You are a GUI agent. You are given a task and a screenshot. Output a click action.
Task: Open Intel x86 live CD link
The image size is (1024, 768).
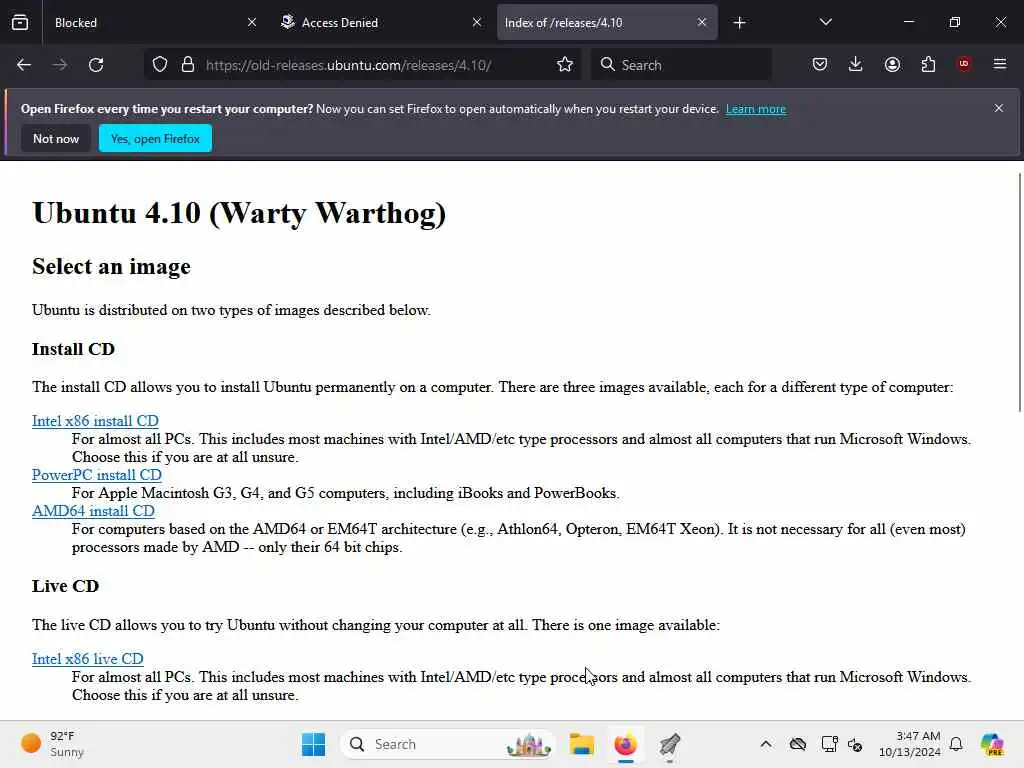tap(88, 658)
